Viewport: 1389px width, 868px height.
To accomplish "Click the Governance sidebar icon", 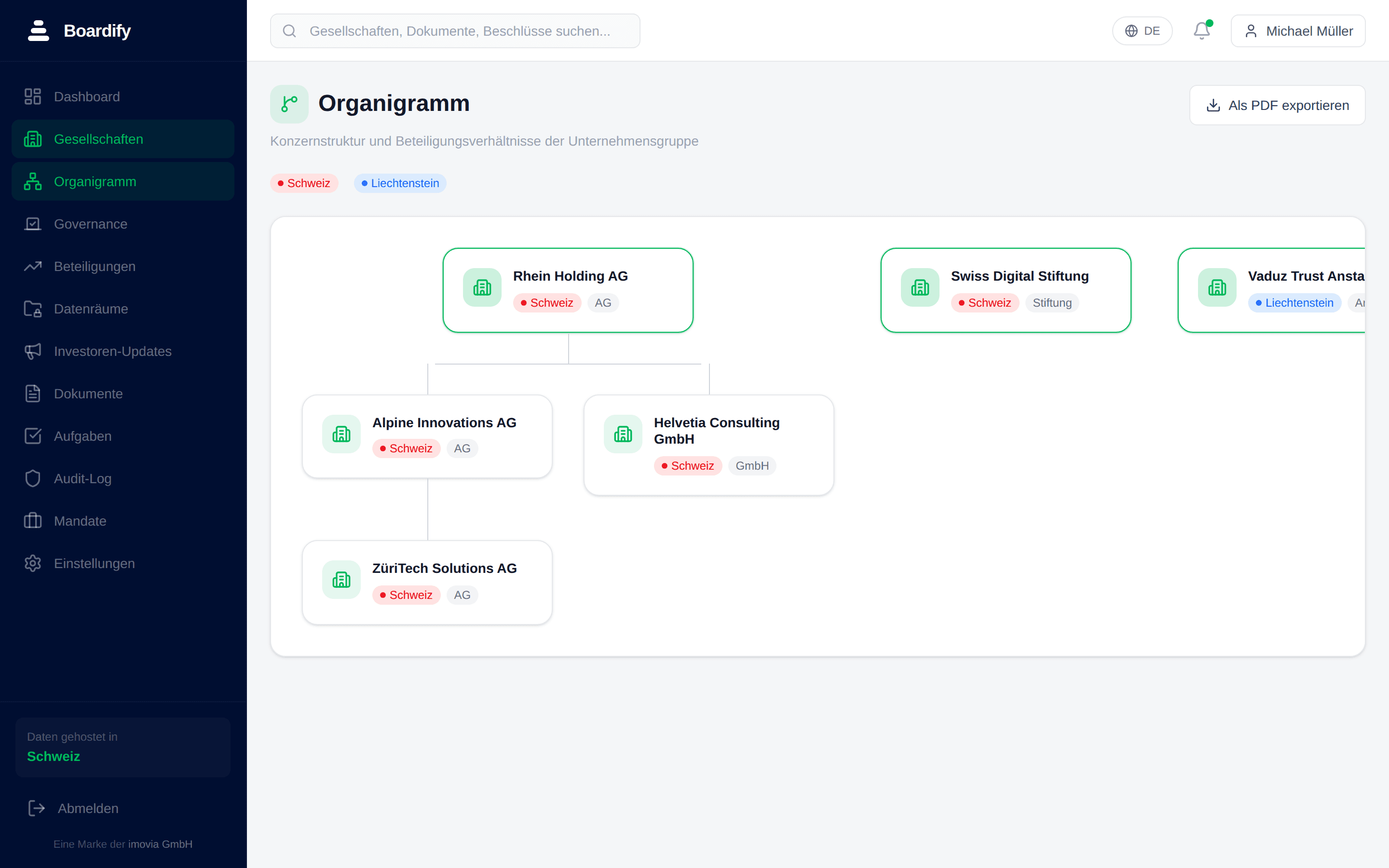I will tap(33, 224).
